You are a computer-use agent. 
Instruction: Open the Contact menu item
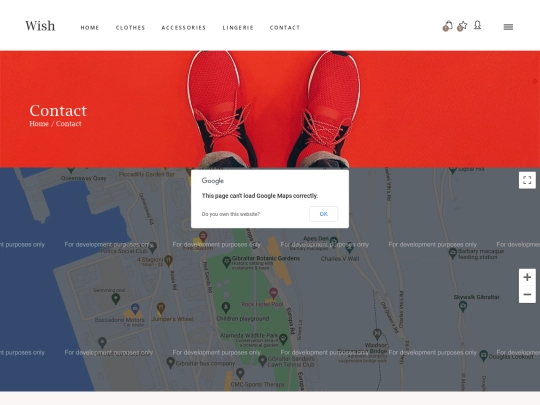click(285, 28)
